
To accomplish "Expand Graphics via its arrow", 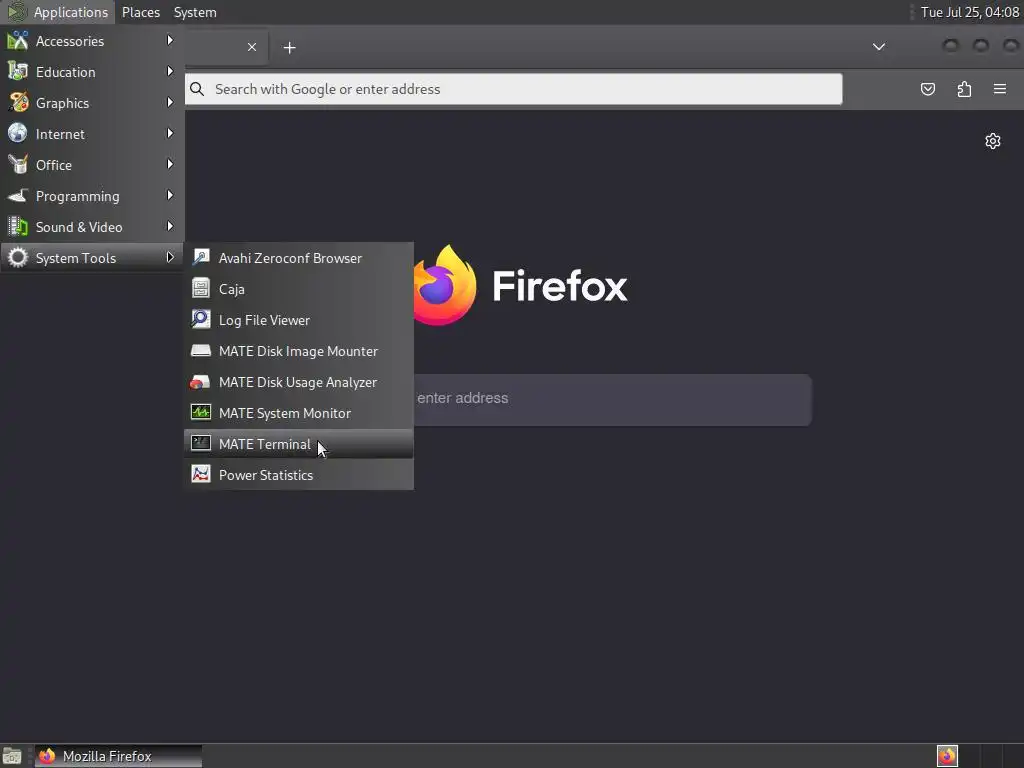I will pos(170,103).
